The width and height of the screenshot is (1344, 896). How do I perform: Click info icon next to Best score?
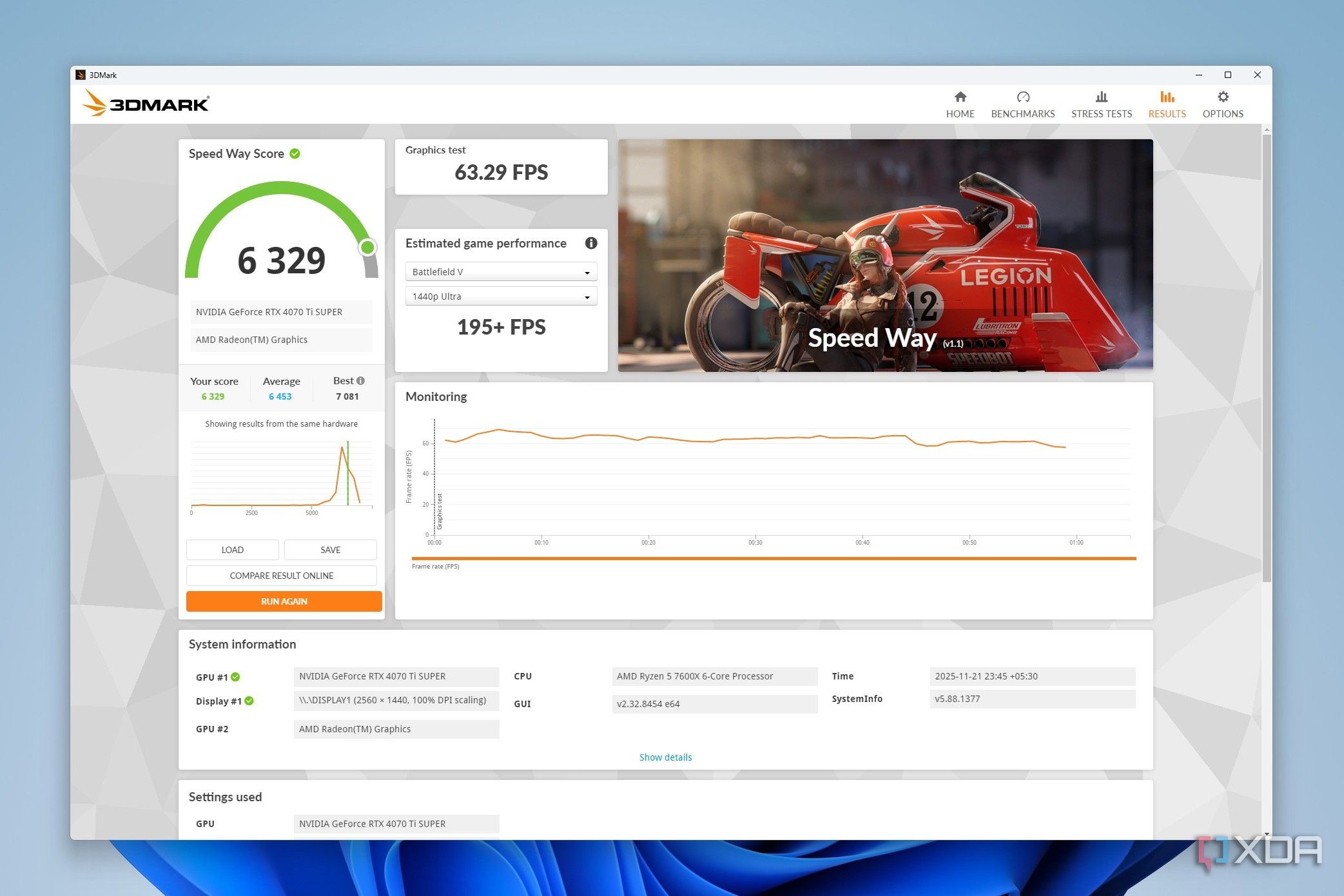tap(361, 380)
